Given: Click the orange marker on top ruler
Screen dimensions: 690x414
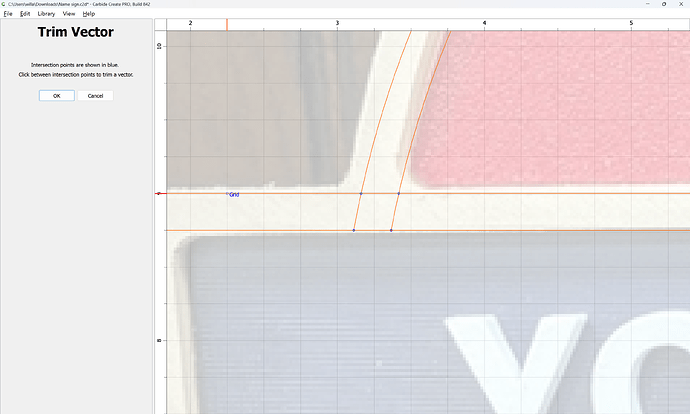Looking at the screenshot, I should tap(227, 23).
